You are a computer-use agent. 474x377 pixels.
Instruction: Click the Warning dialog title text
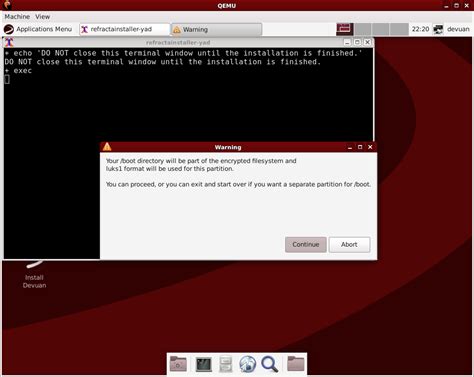click(228, 147)
